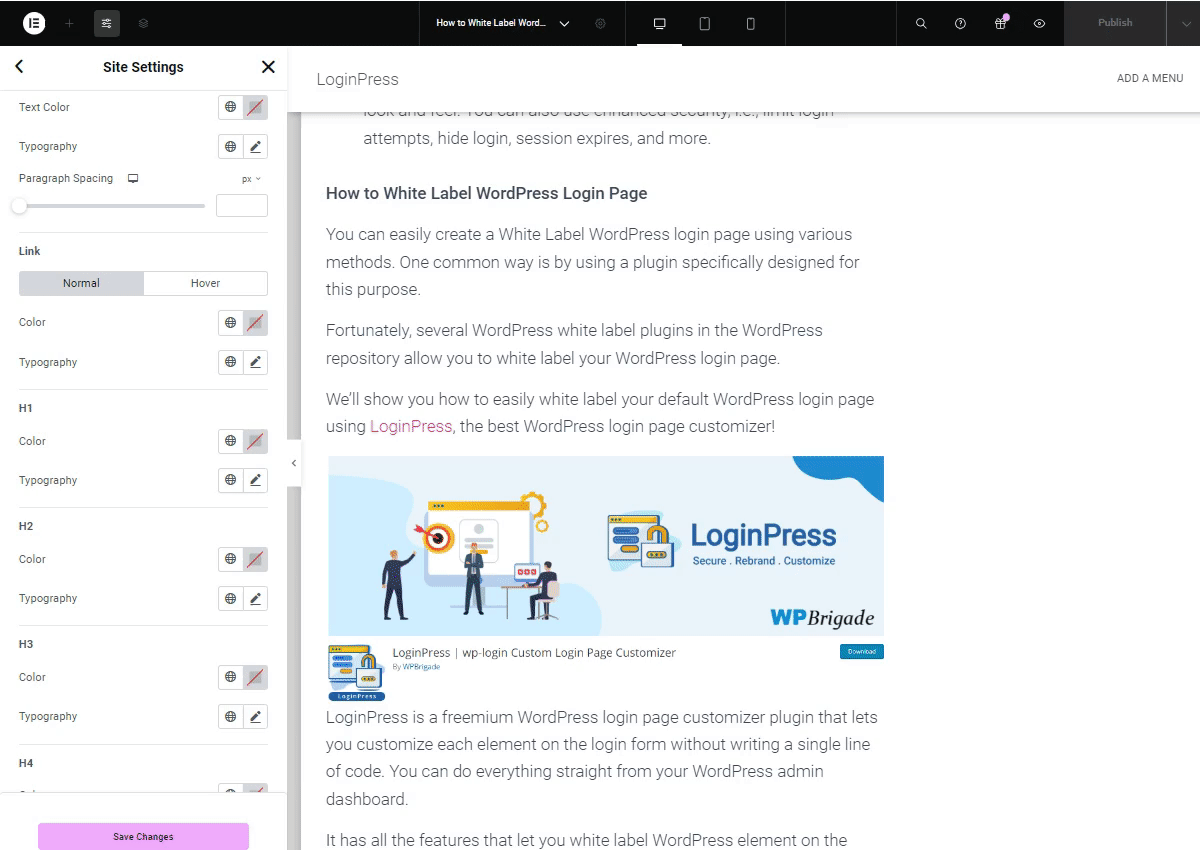Screen dimensions: 1200x850
Task: Open the Add Element plus button
Action: (x=69, y=23)
